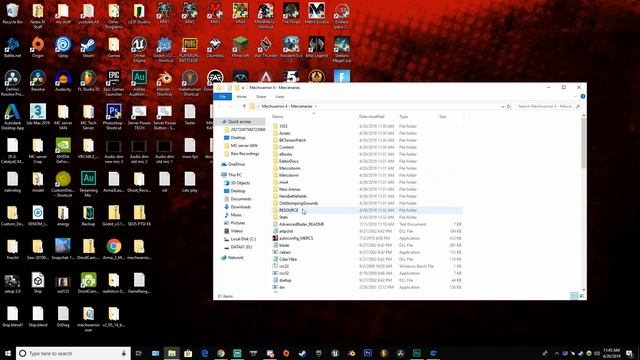Switch to large icons view button

(x=582, y=296)
